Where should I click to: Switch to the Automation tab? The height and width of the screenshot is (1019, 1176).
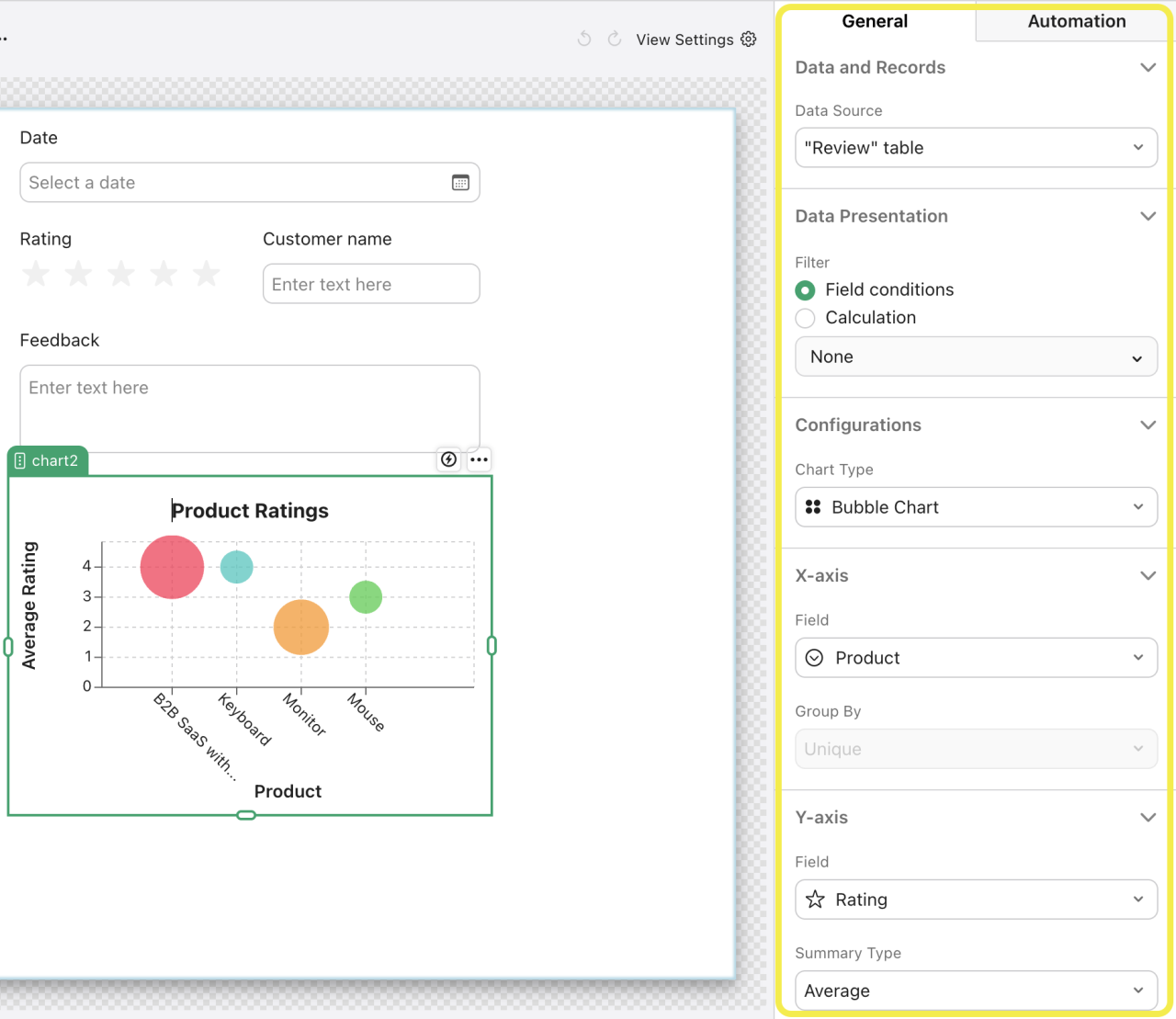(x=1076, y=21)
